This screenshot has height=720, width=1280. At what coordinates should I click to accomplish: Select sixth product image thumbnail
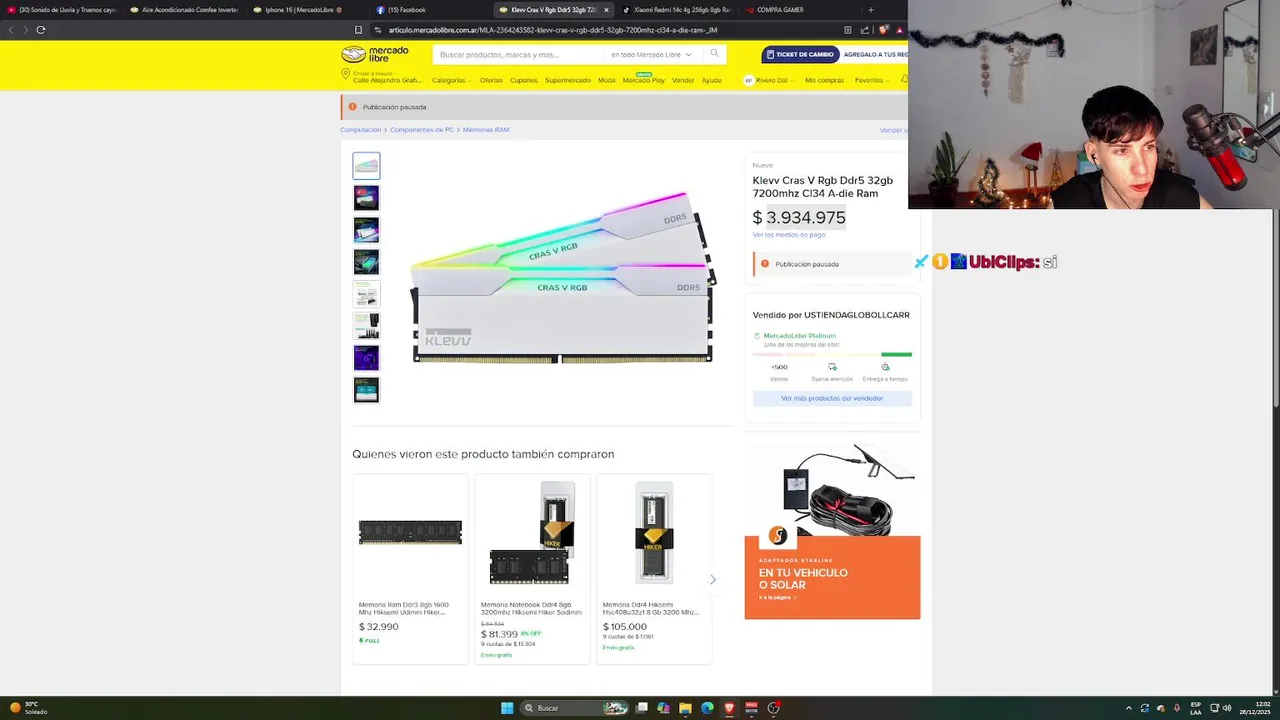(x=366, y=326)
